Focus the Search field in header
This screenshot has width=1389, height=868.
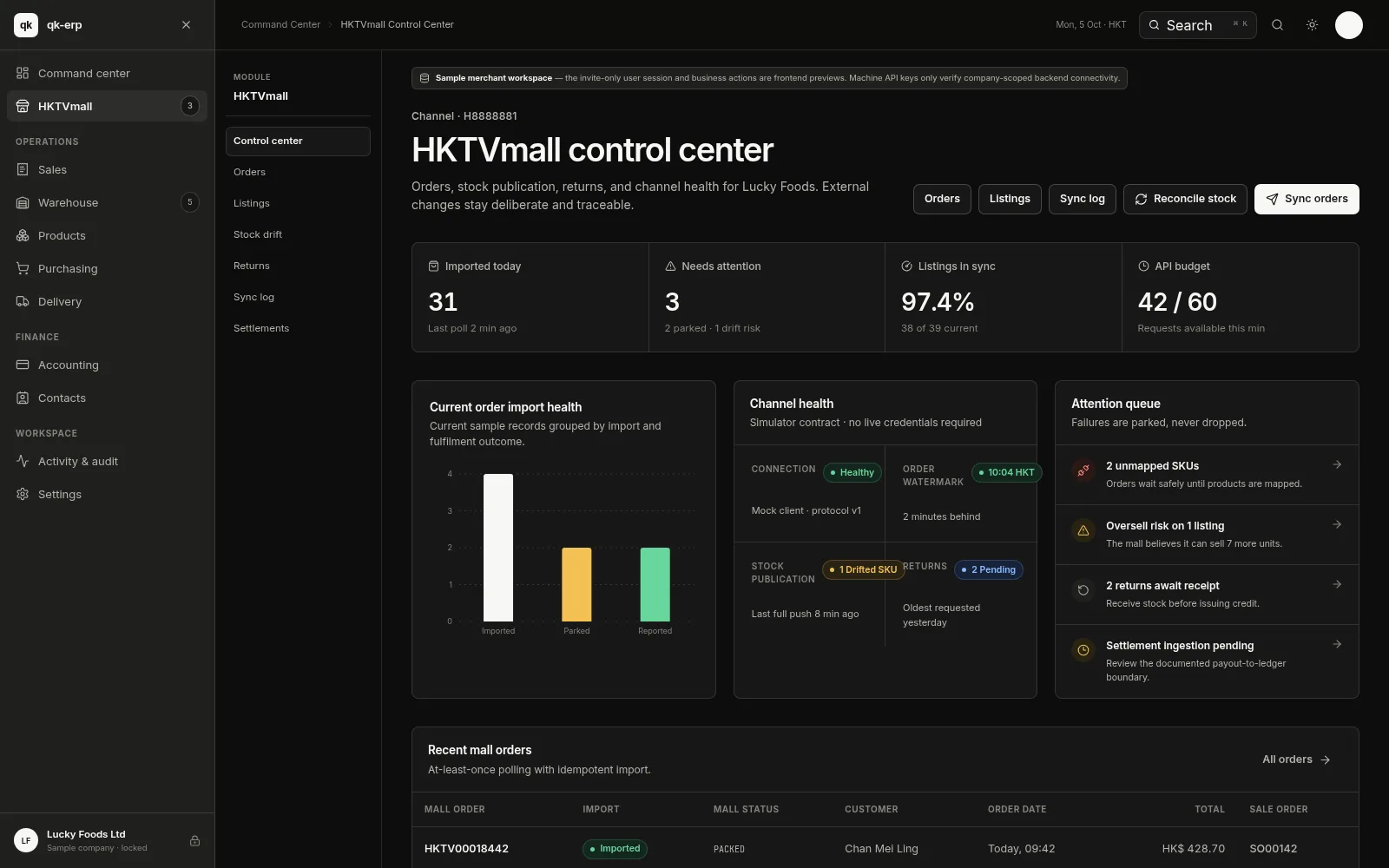pos(1197,25)
